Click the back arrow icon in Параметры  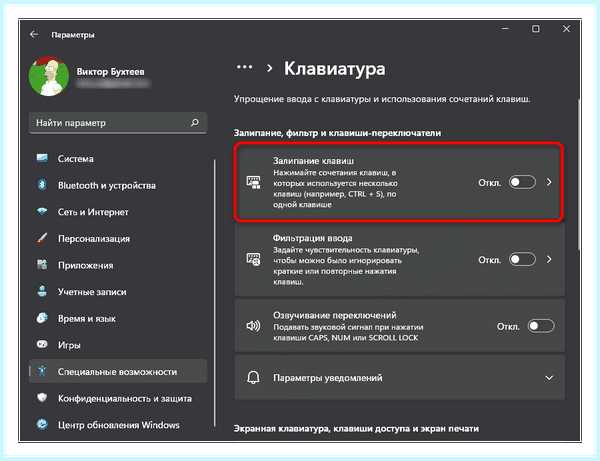tap(34, 34)
